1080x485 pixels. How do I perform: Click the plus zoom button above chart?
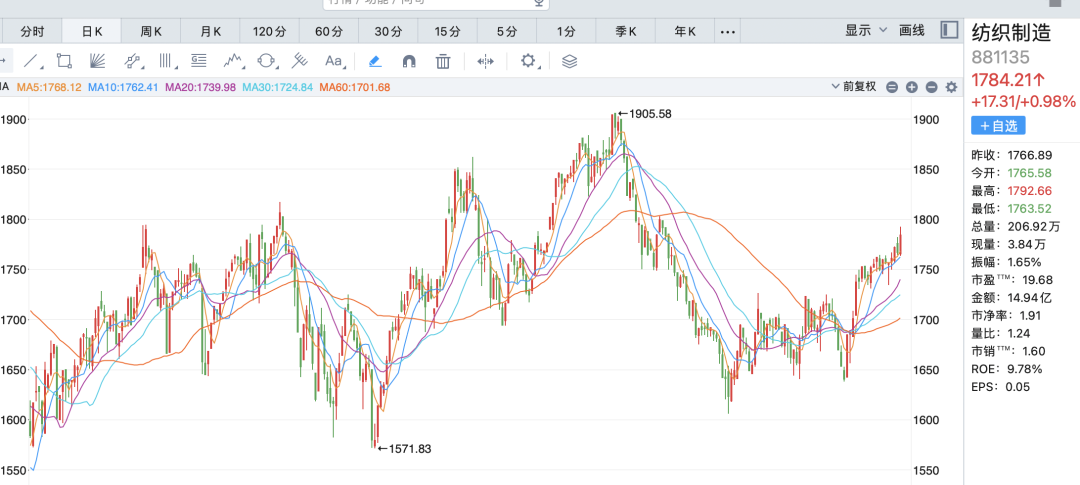tap(912, 87)
